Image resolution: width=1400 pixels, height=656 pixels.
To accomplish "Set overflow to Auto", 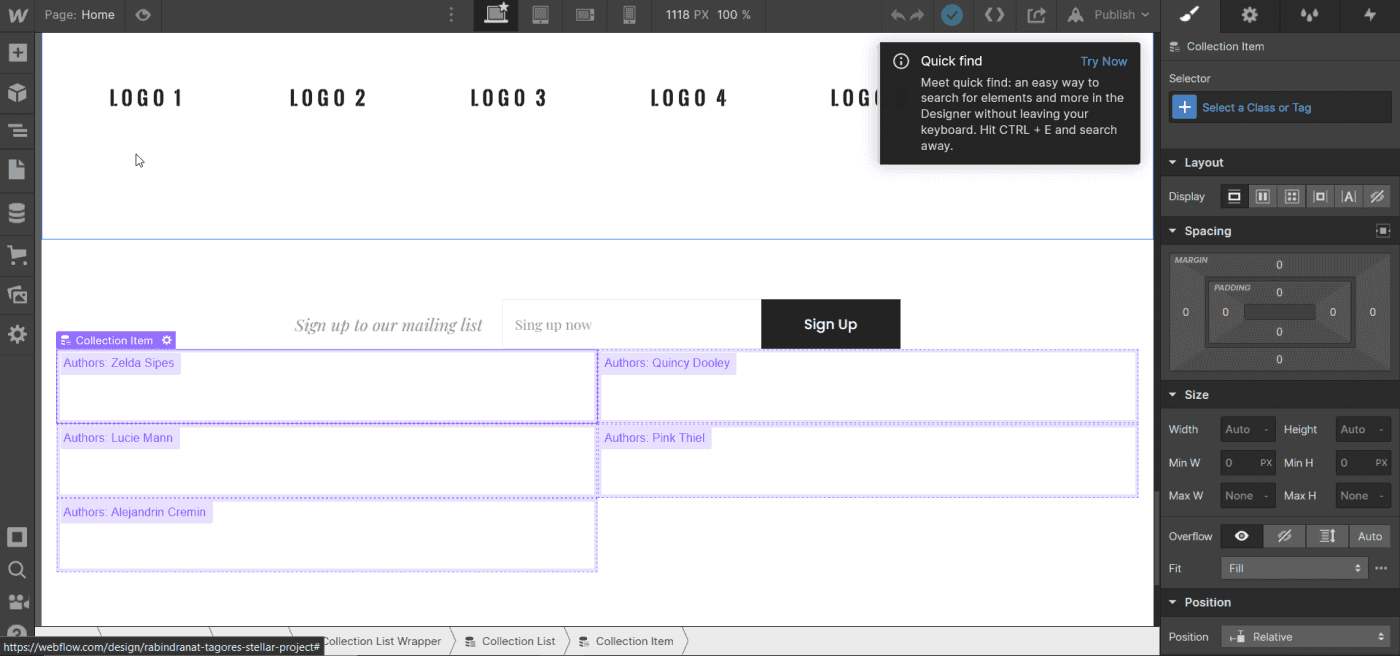I will tap(1370, 536).
